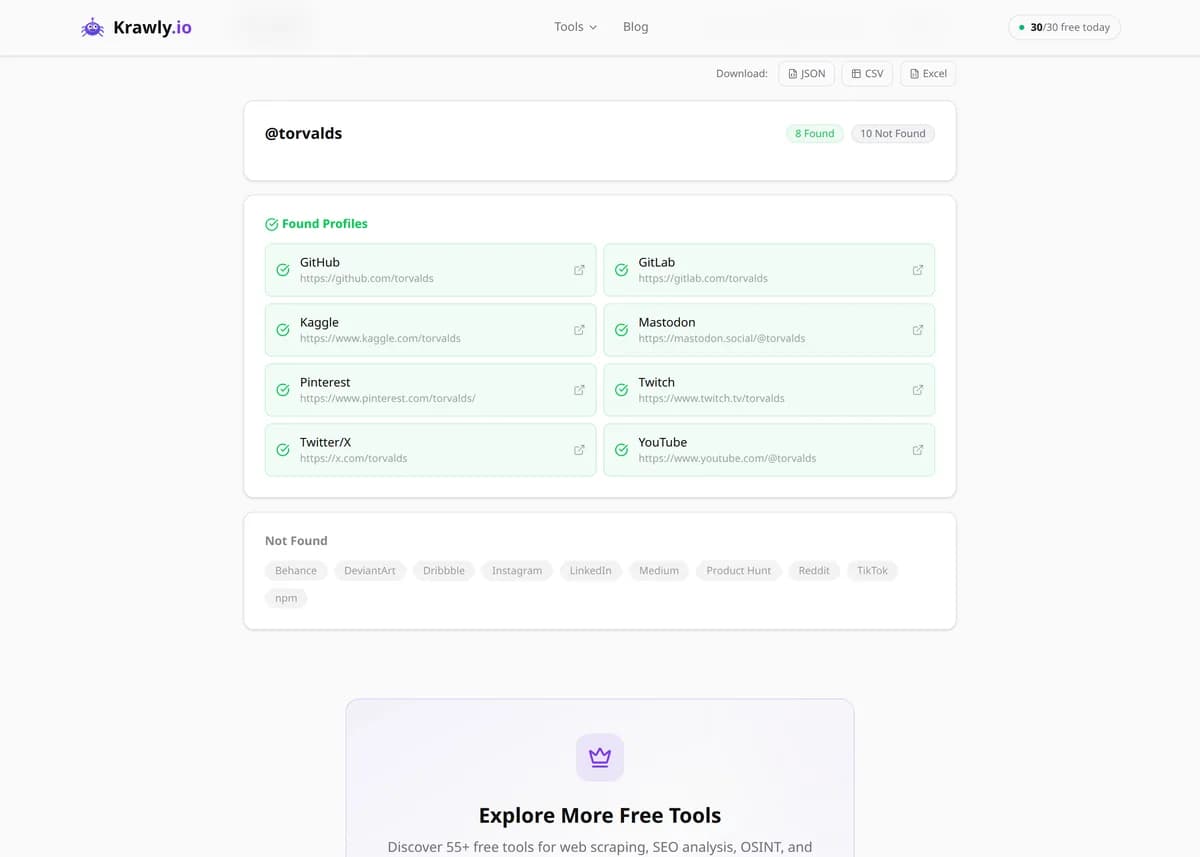Image resolution: width=1200 pixels, height=857 pixels.
Task: Open the mastodon.social/@torvalds URL
Action: 722,338
